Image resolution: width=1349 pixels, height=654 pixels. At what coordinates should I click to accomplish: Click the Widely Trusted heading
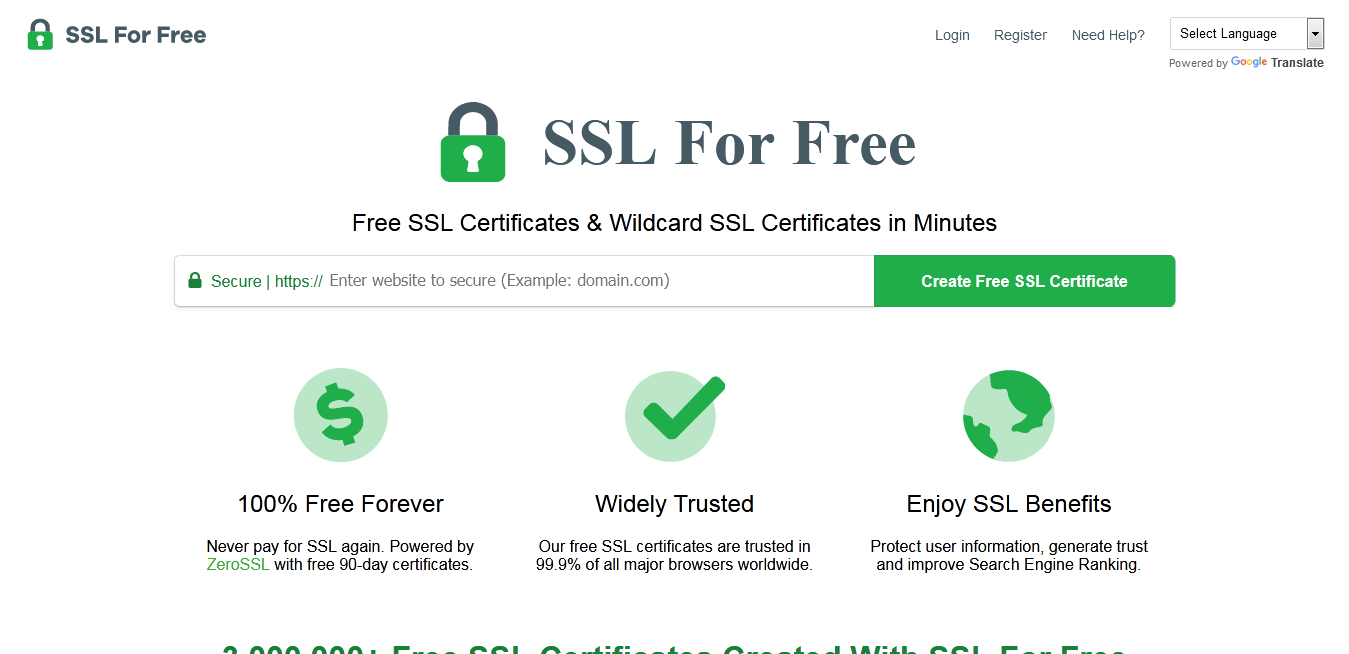point(675,503)
